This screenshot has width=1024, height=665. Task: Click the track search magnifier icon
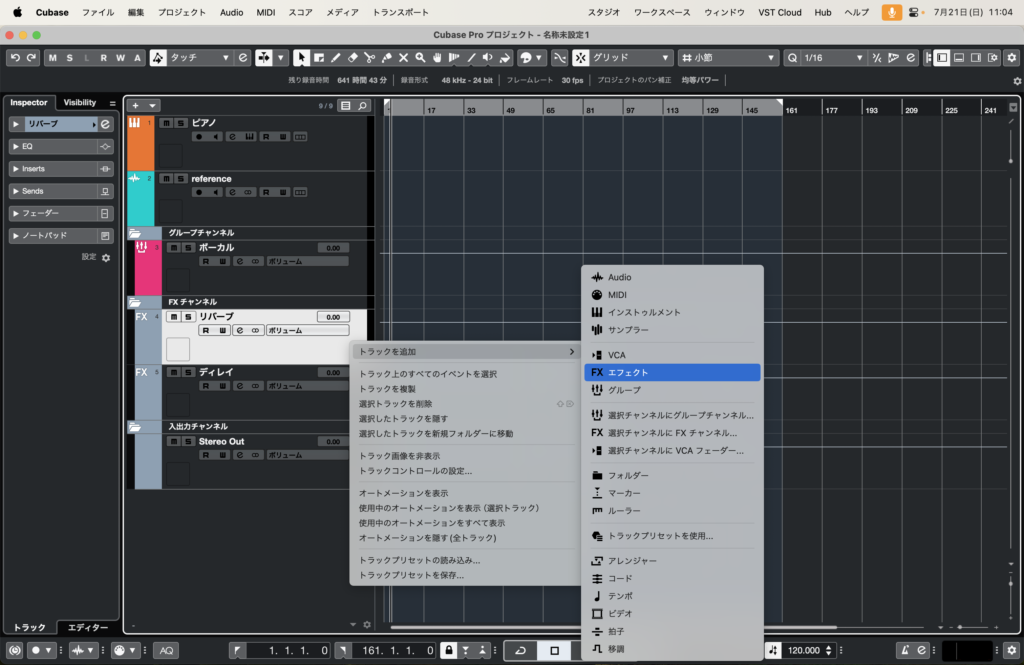pyautogui.click(x=362, y=105)
